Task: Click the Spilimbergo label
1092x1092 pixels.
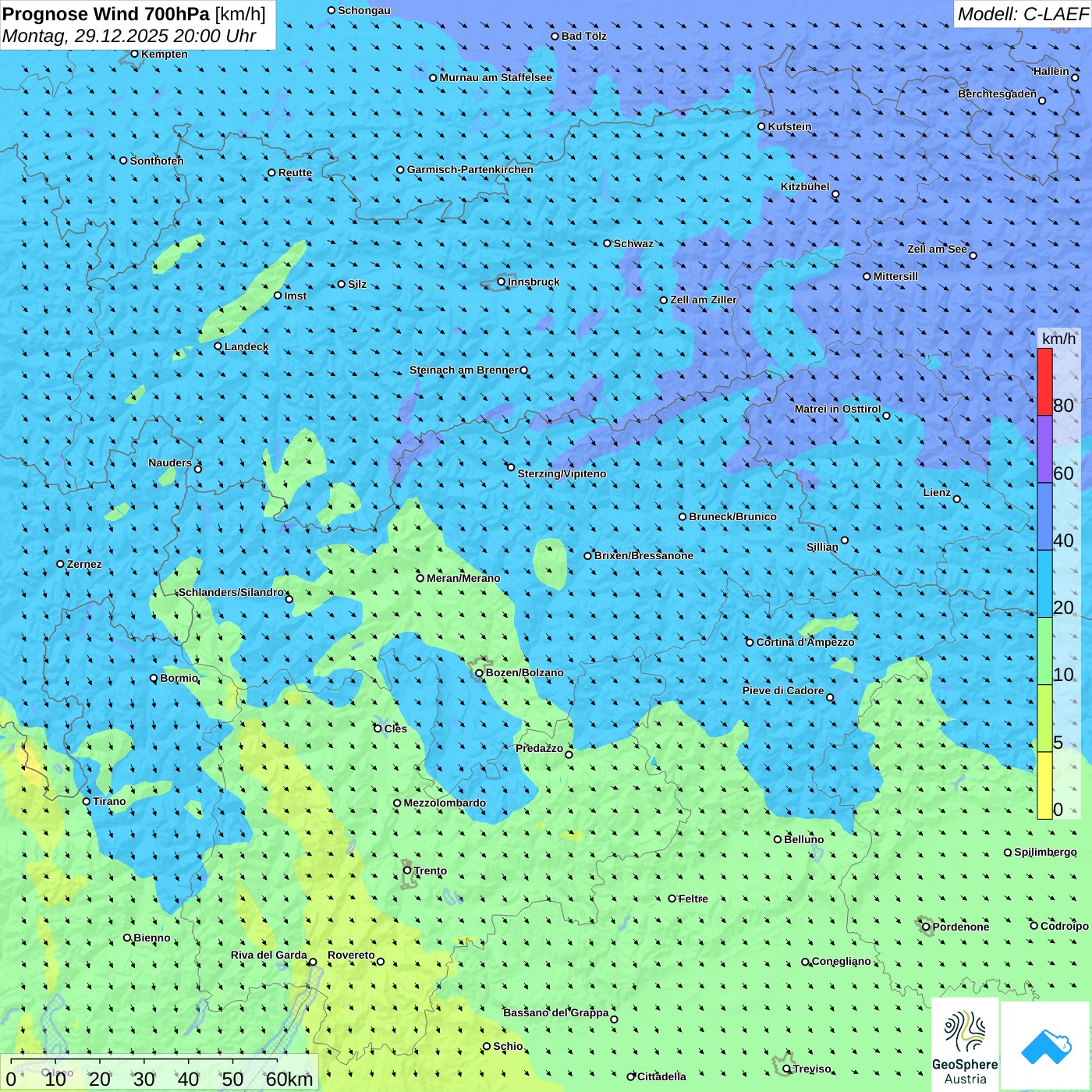Action: (x=1045, y=852)
